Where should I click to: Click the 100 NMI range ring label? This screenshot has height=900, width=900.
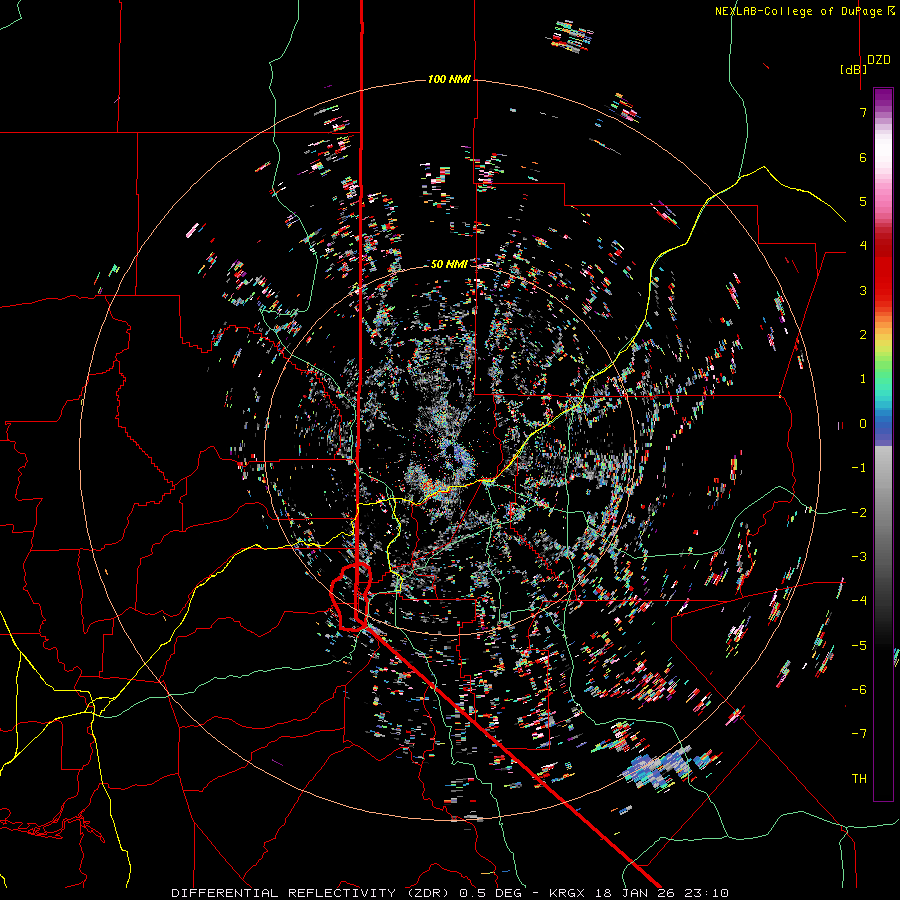coord(449,79)
